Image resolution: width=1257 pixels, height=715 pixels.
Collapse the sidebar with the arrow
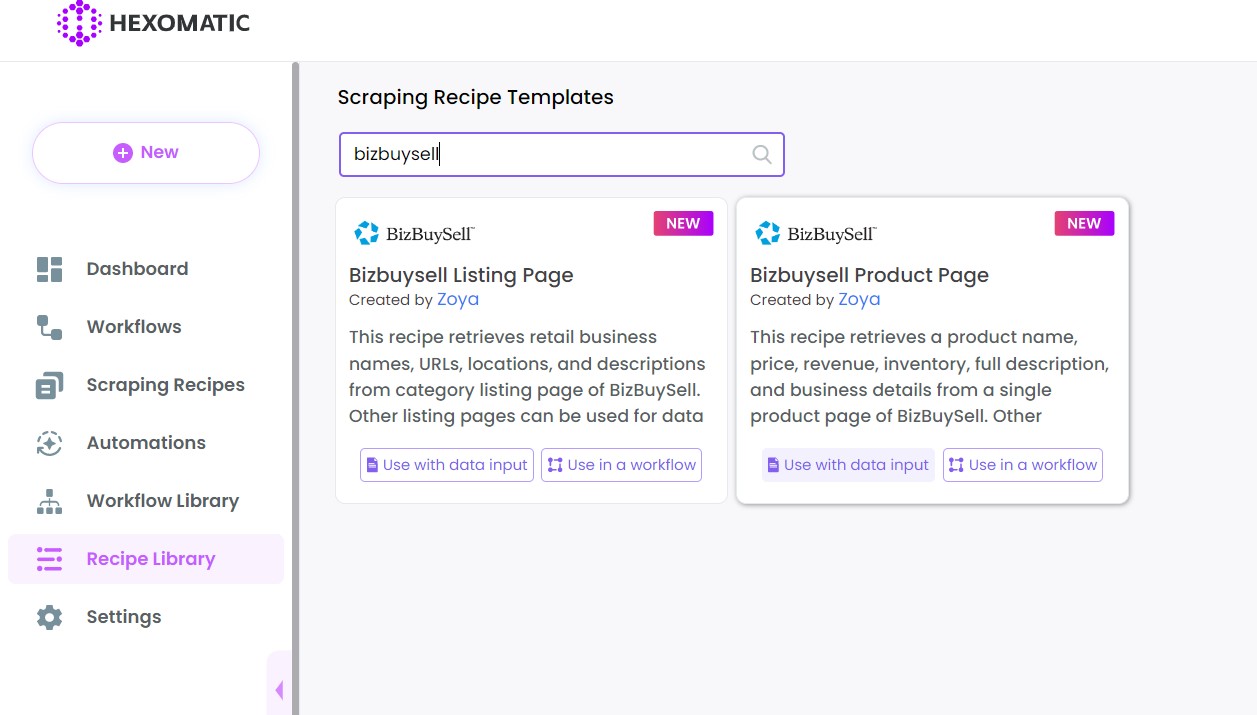(x=279, y=689)
